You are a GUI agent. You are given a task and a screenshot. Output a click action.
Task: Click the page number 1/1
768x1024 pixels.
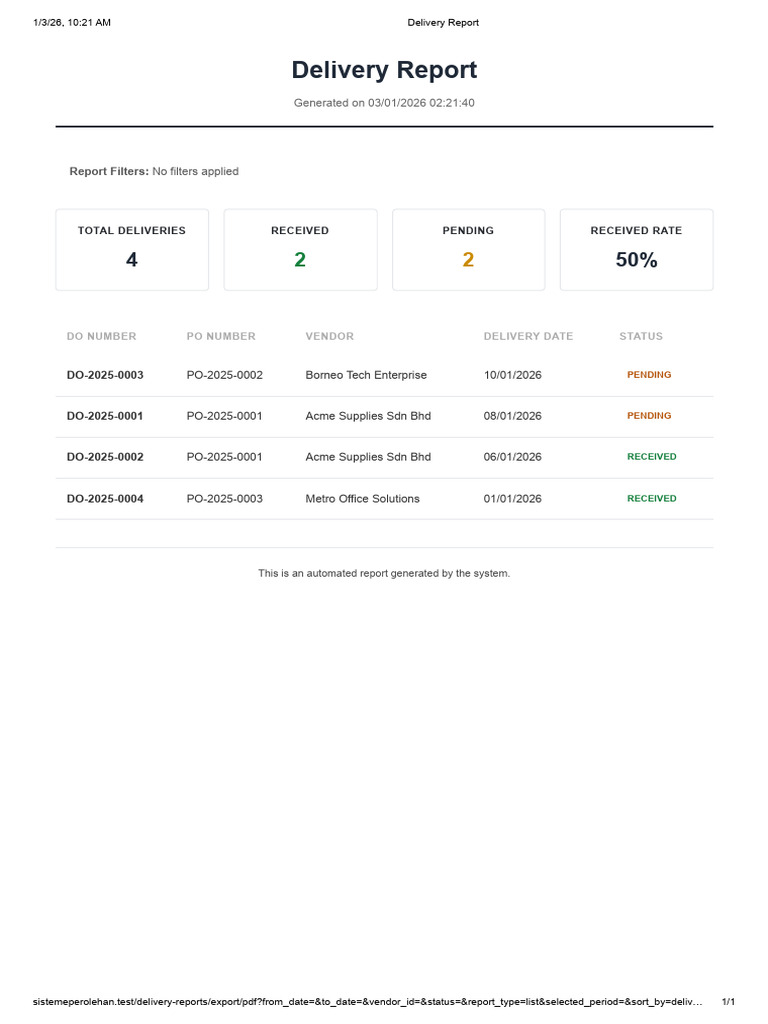click(x=728, y=1002)
